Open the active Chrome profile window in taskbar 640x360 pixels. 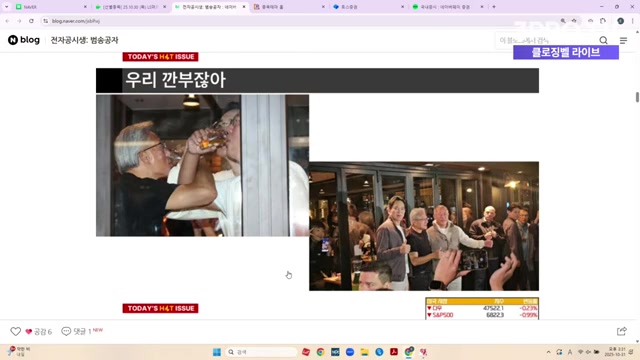[x=409, y=351]
